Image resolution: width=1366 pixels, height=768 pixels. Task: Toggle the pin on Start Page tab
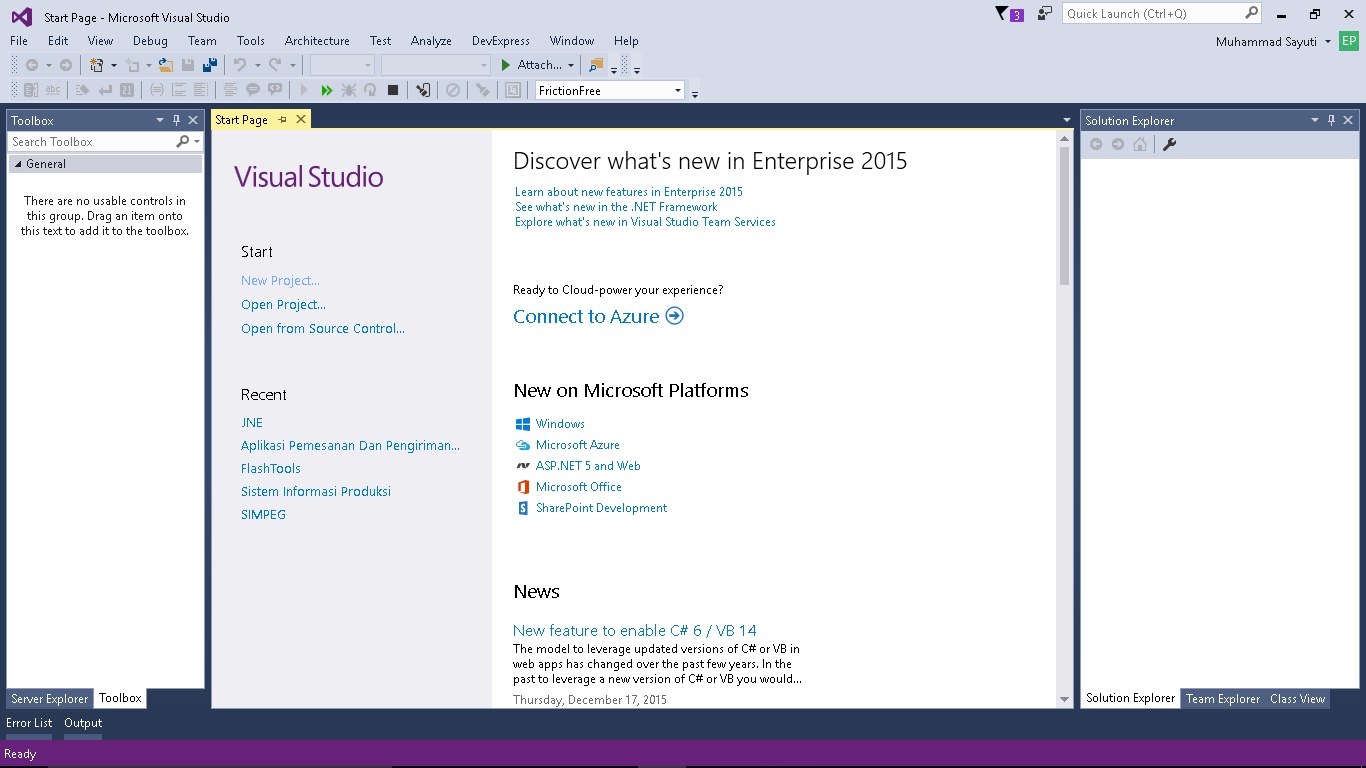click(282, 119)
